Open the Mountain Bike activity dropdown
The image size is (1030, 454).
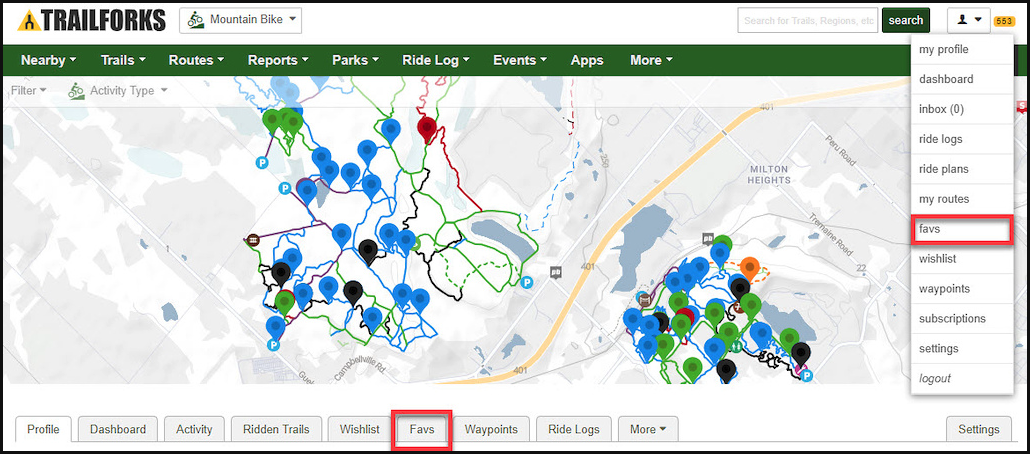[x=240, y=20]
